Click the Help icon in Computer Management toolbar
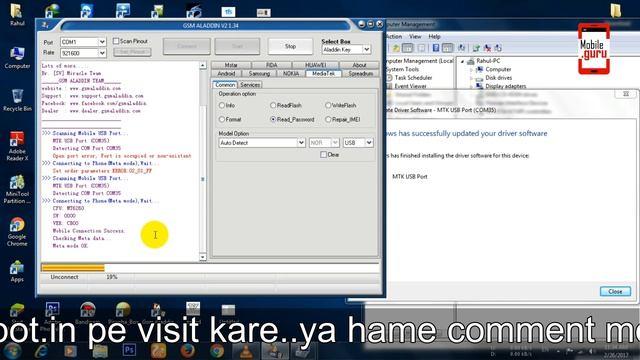The height and width of the screenshot is (360, 640). tap(436, 48)
